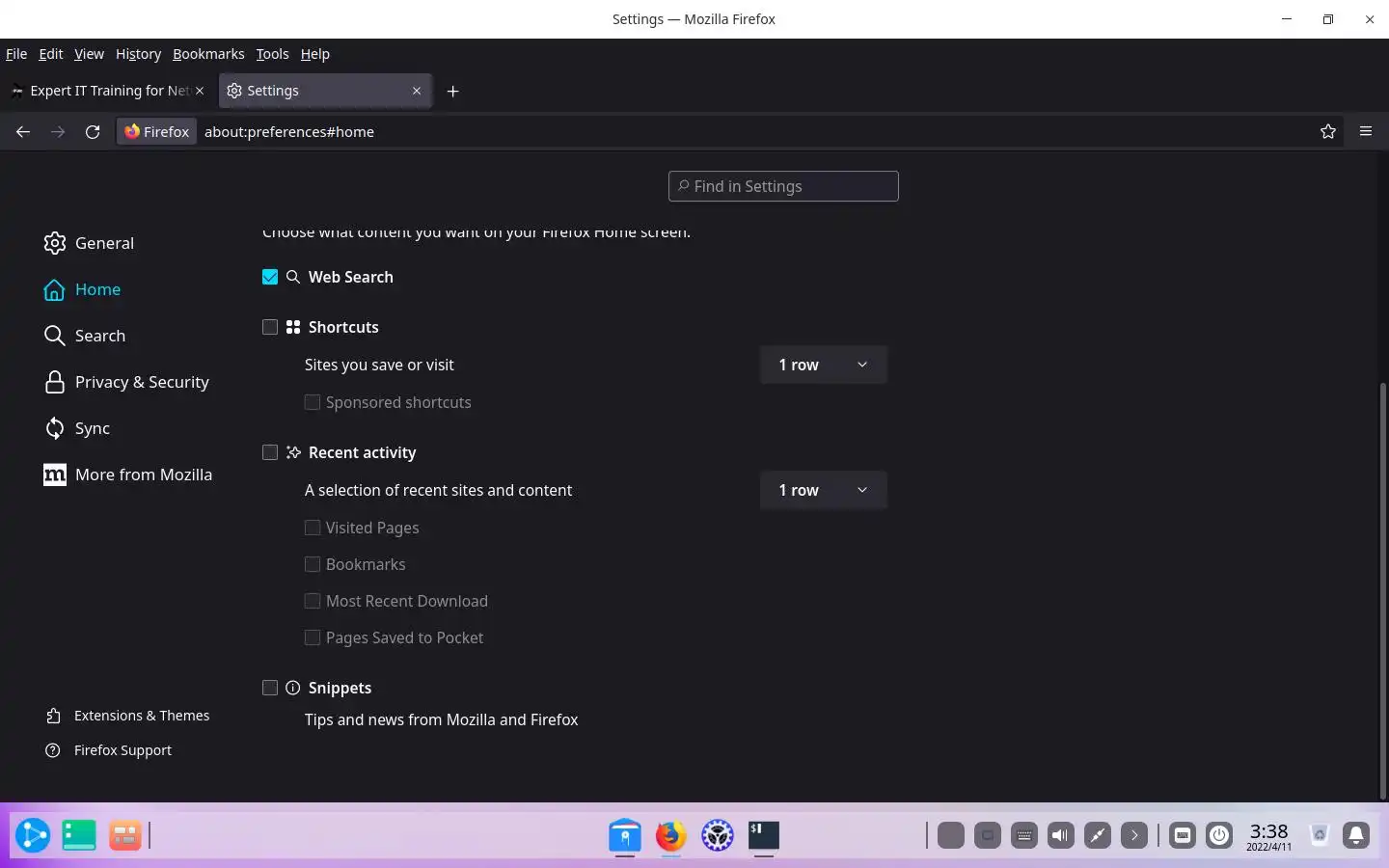The image size is (1389, 868).
Task: Open notification bell in taskbar
Action: tap(1356, 835)
